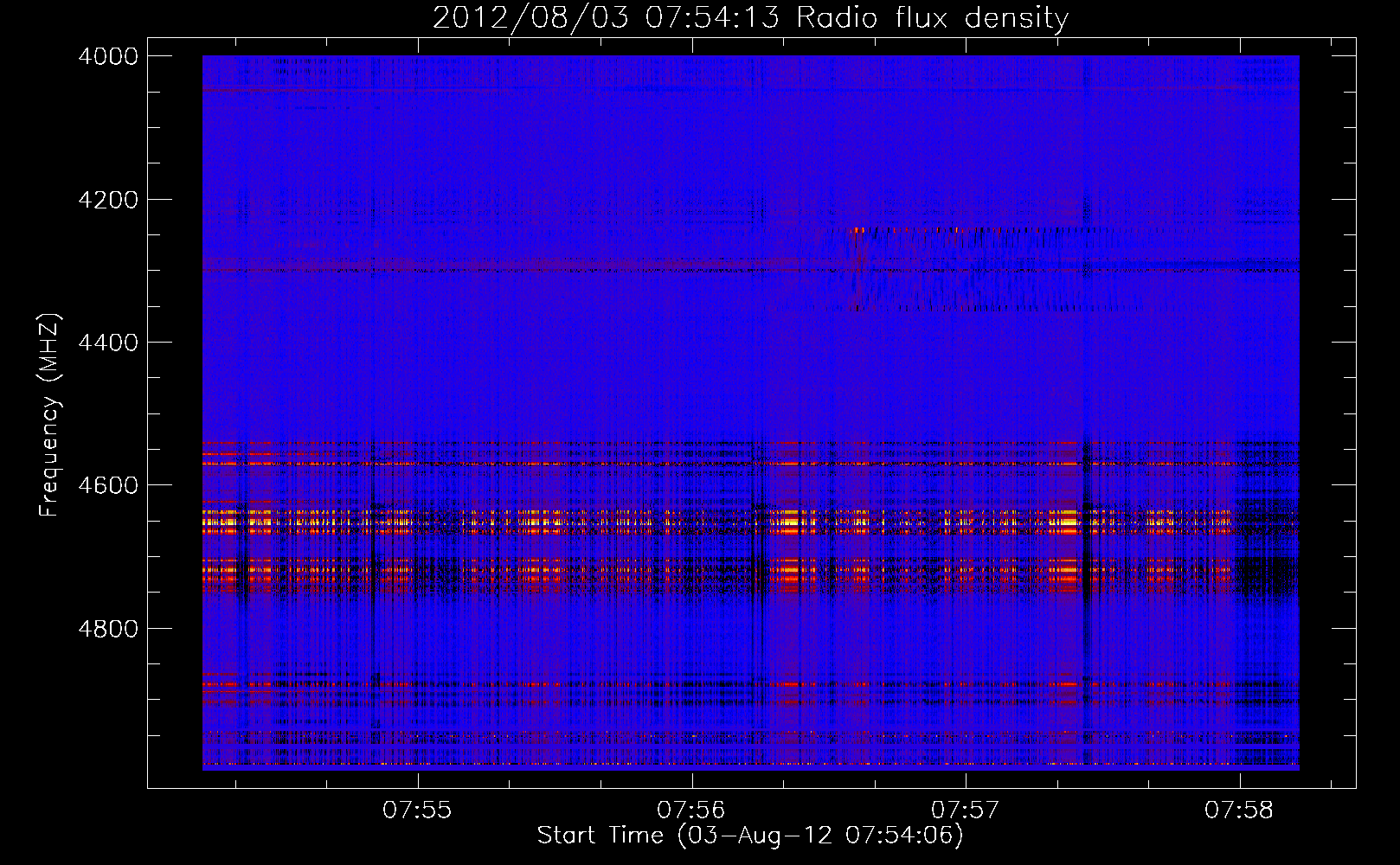Click the '4600' frequency axis label

pos(108,485)
